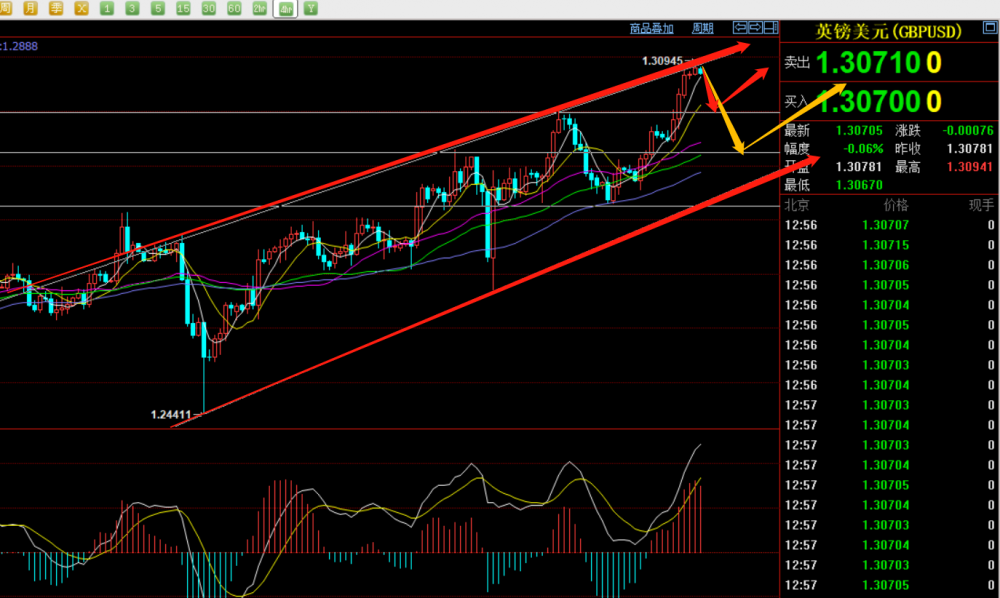Select the 60-minute timeframe button
1000x598 pixels.
[234, 8]
